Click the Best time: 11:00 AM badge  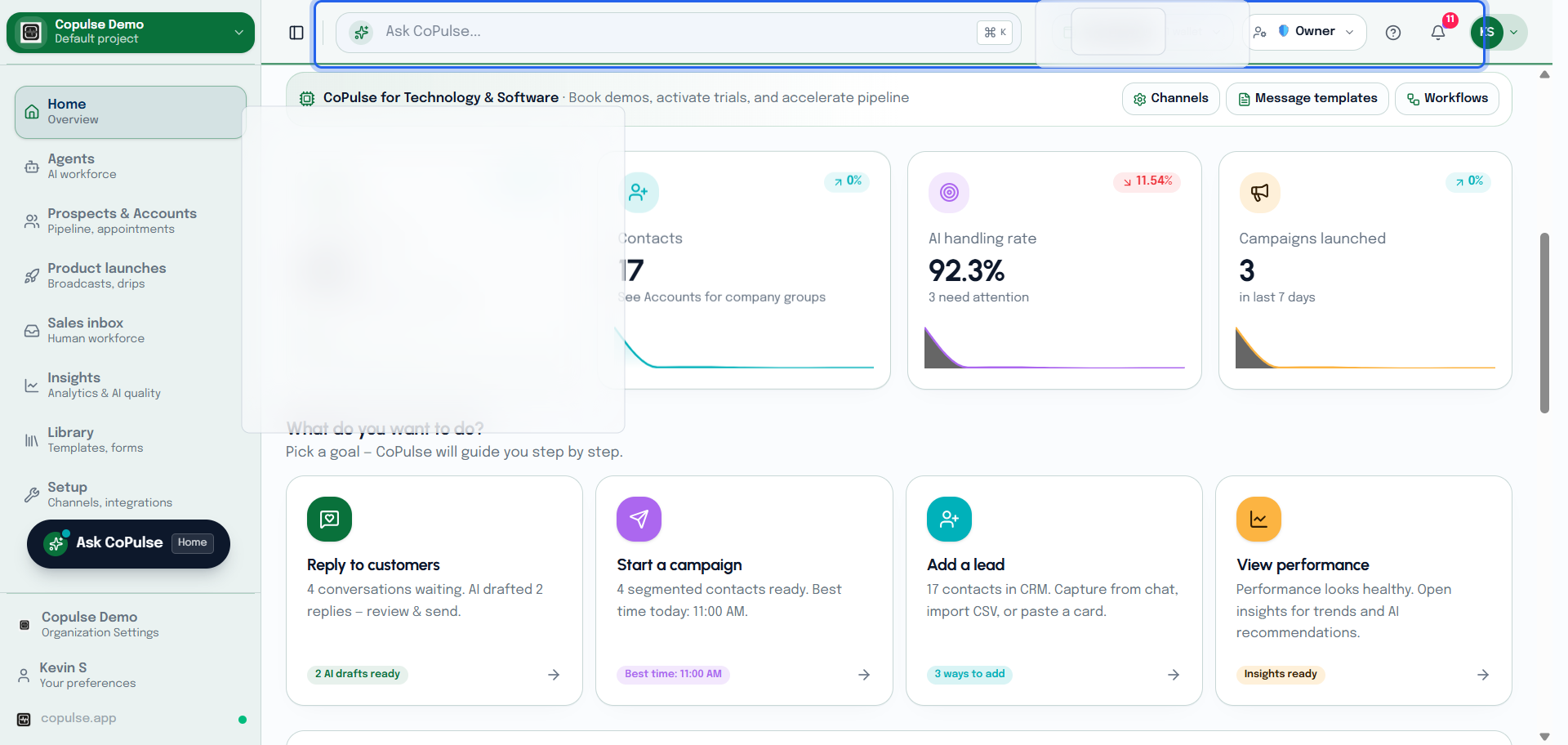(673, 674)
